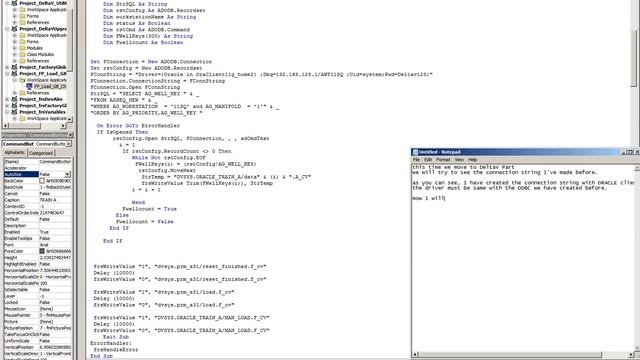Select the EnableTooltips property row
Image resolution: width=640 pixels, height=360 pixels.
38,238
